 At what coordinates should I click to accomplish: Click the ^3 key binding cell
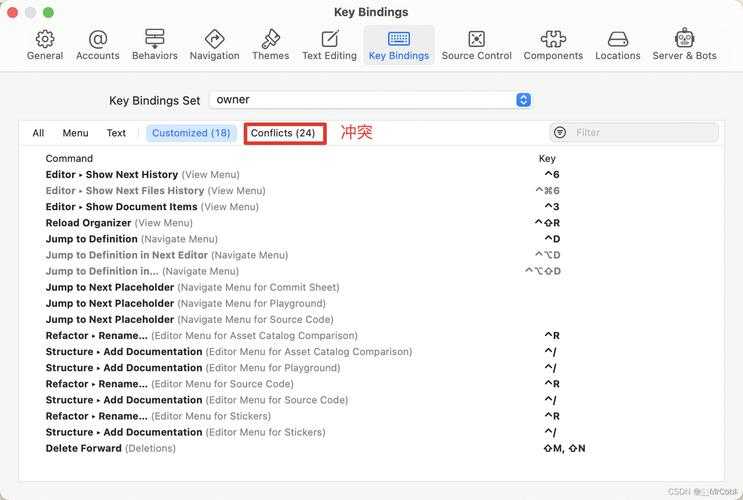pos(552,207)
